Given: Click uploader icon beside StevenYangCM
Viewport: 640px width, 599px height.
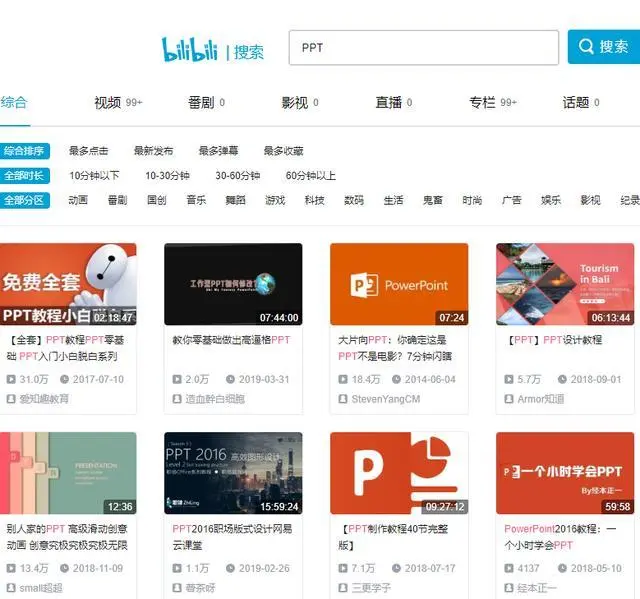Looking at the screenshot, I should point(343,399).
